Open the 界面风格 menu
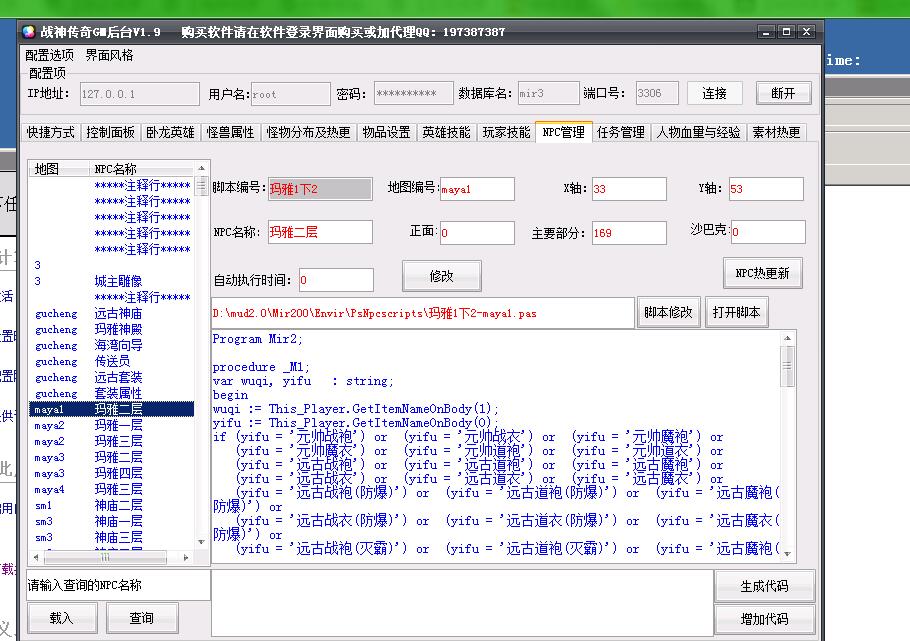Image resolution: width=910 pixels, height=641 pixels. point(109,55)
